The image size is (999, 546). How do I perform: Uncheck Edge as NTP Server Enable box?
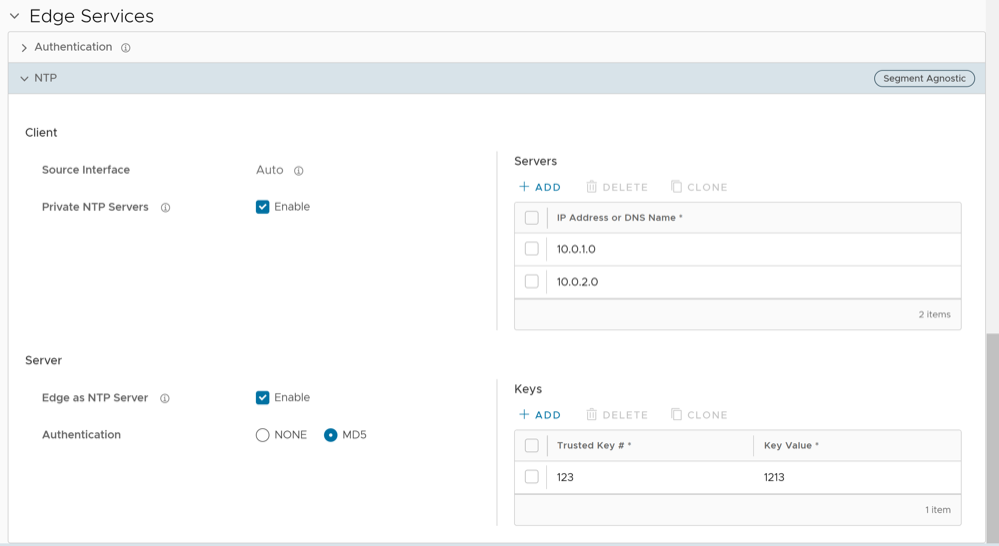pos(263,398)
